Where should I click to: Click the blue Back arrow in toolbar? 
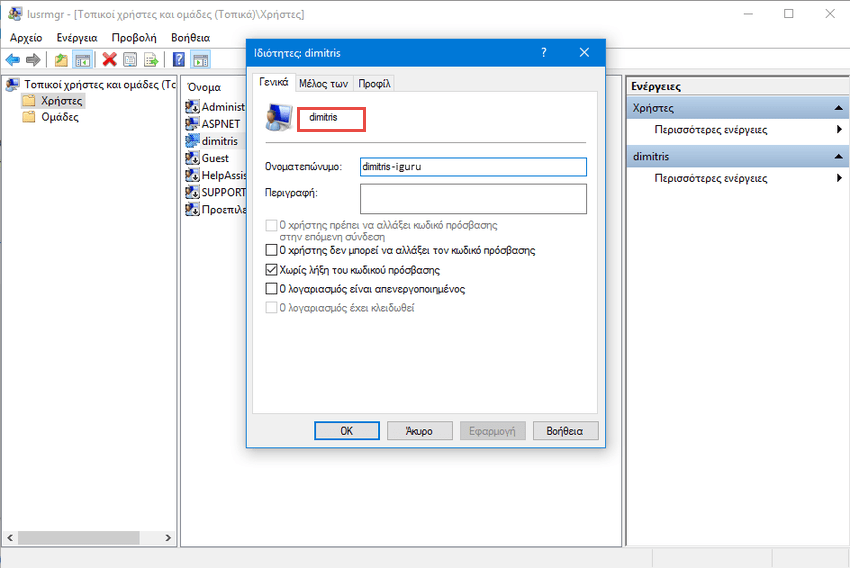pyautogui.click(x=13, y=60)
